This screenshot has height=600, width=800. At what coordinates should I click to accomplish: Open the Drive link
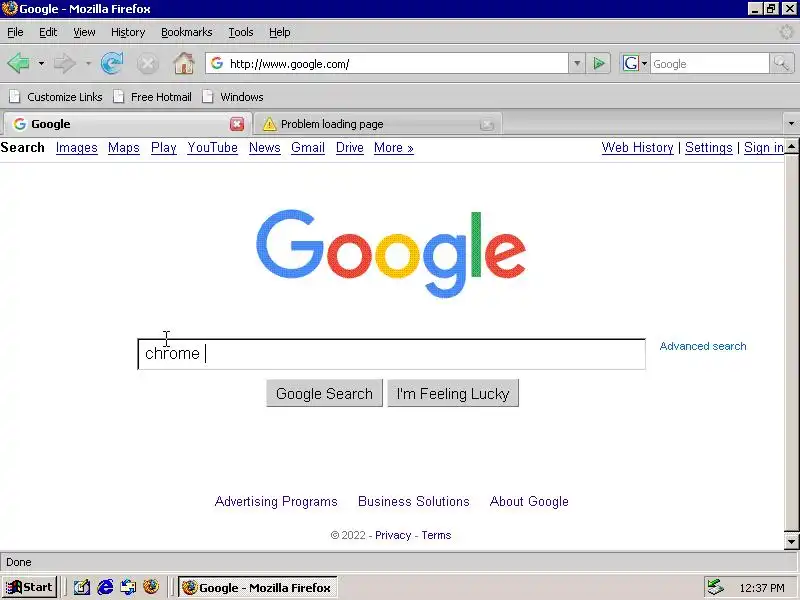pyautogui.click(x=349, y=148)
